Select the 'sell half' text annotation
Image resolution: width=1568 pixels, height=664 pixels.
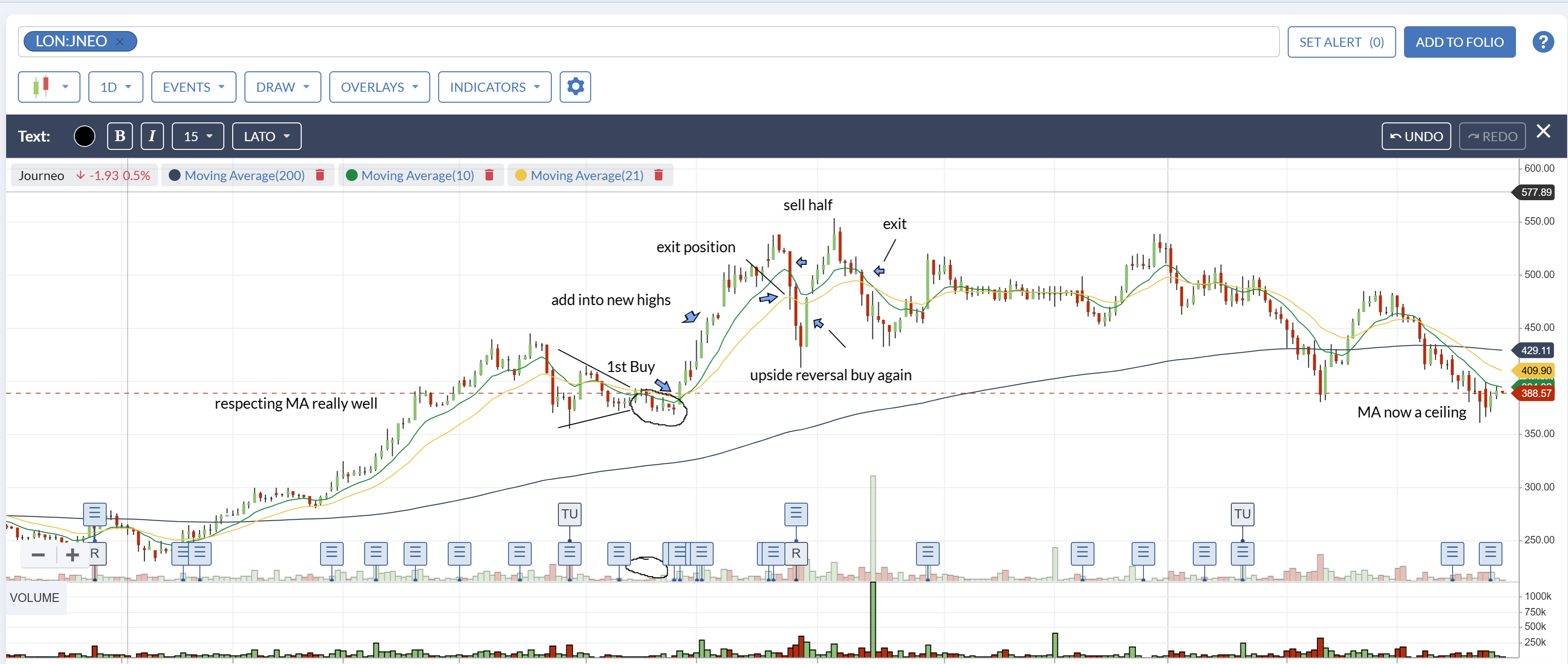point(807,205)
